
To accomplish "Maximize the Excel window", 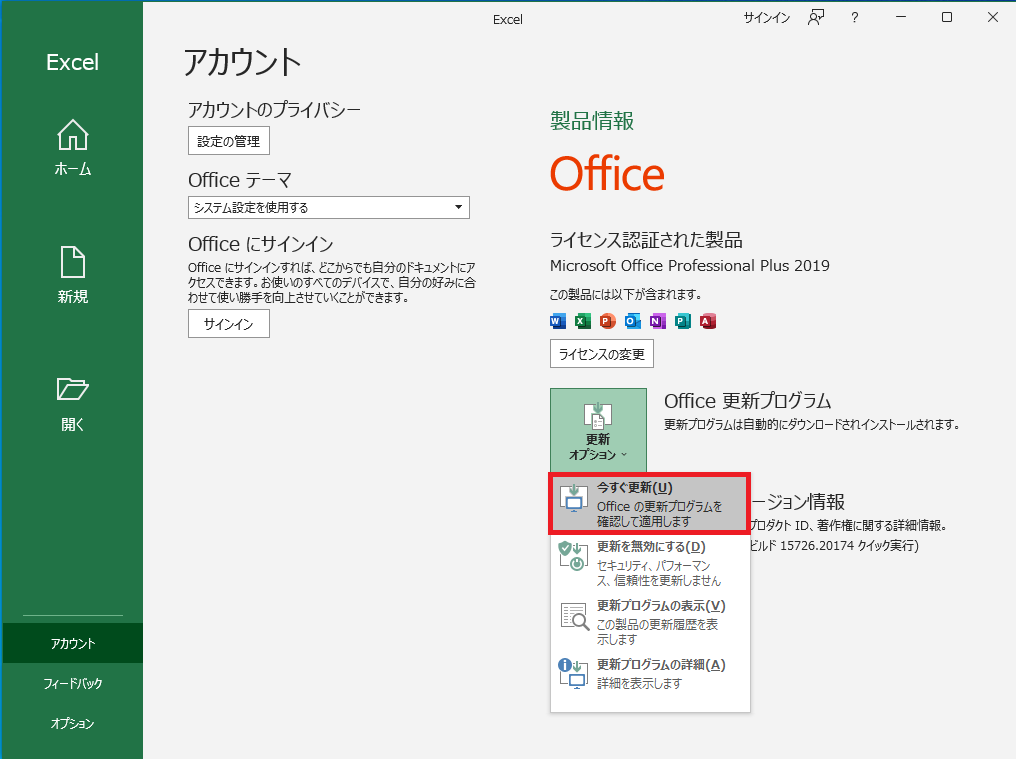I will (x=947, y=18).
